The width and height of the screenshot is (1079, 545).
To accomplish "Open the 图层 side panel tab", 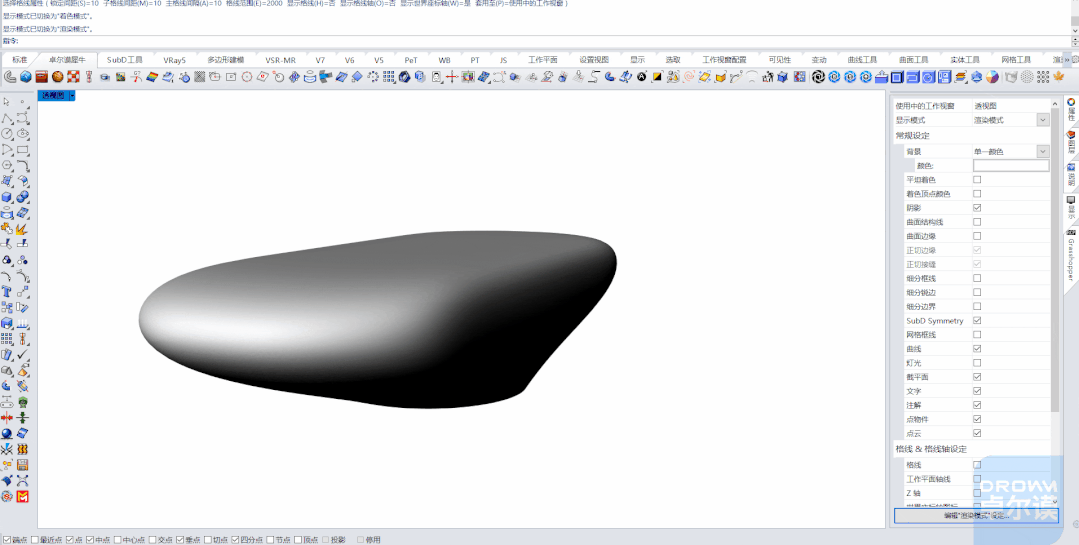I will pyautogui.click(x=1071, y=142).
